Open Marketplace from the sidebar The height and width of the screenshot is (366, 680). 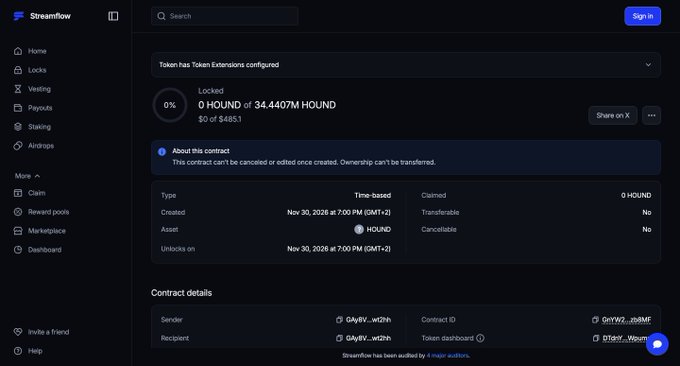pos(47,231)
